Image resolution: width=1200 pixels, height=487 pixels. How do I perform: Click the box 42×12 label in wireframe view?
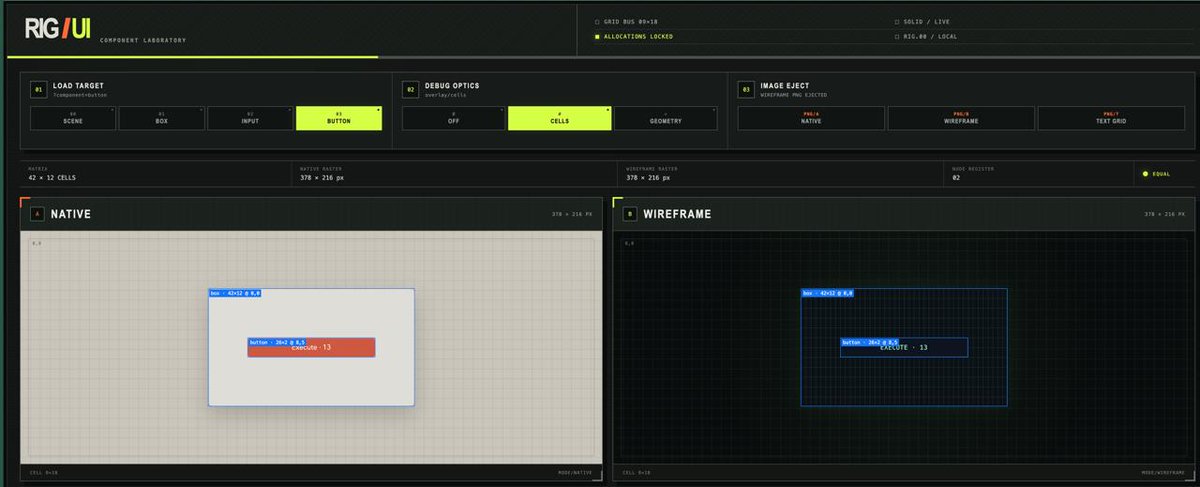(x=828, y=293)
